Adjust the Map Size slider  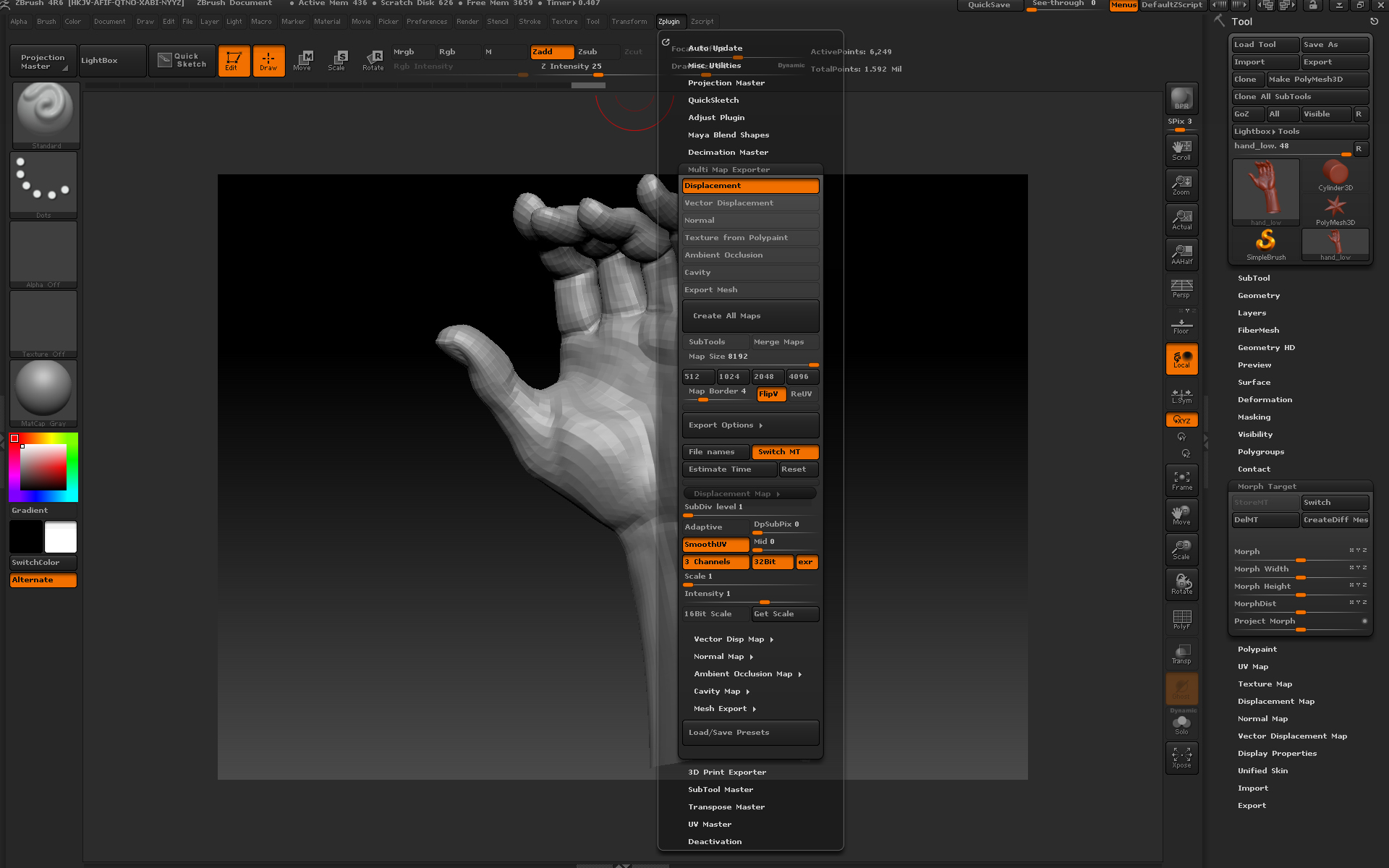coord(750,359)
